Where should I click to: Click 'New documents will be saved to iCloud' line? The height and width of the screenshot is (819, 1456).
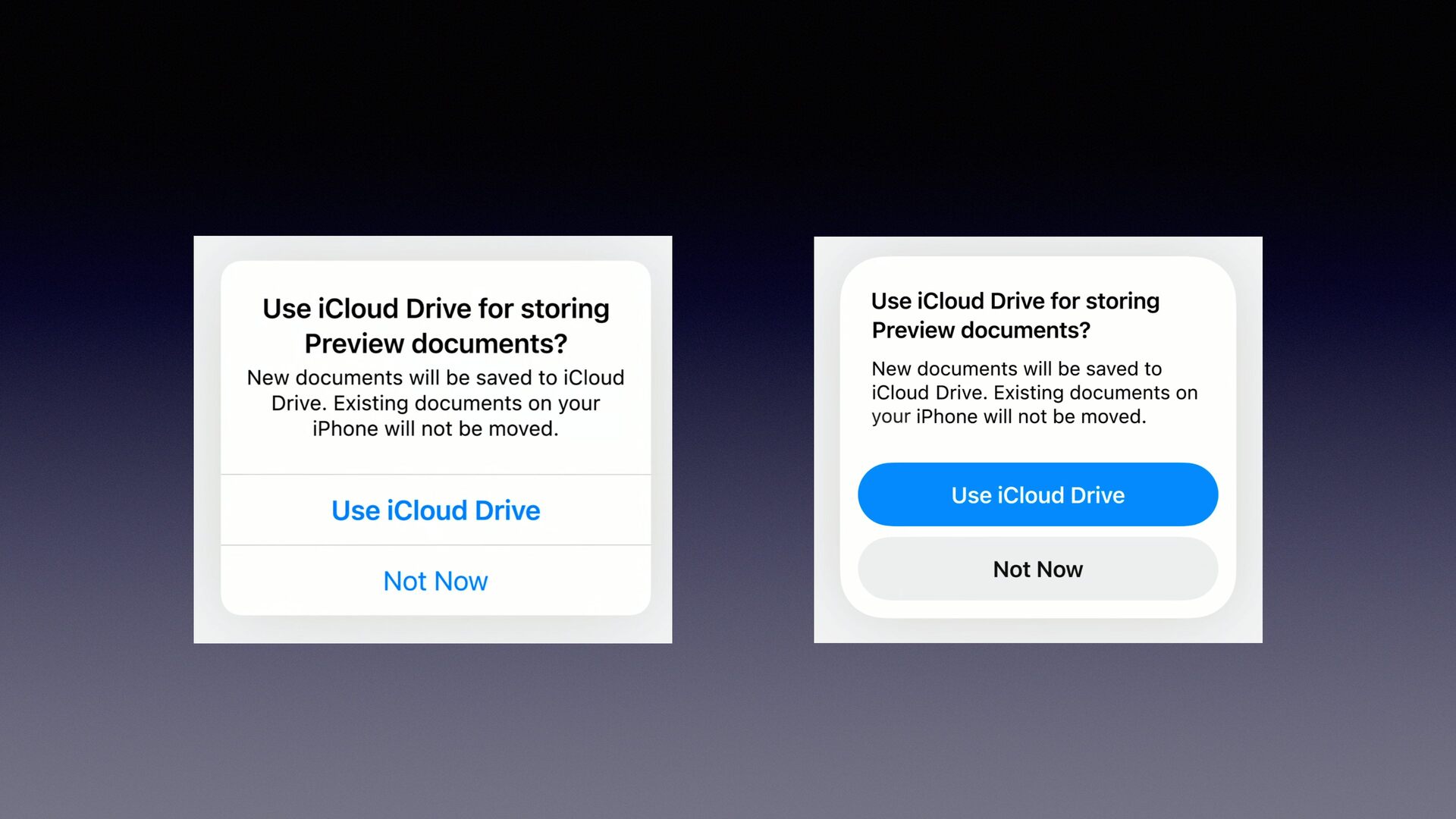[x=435, y=378]
